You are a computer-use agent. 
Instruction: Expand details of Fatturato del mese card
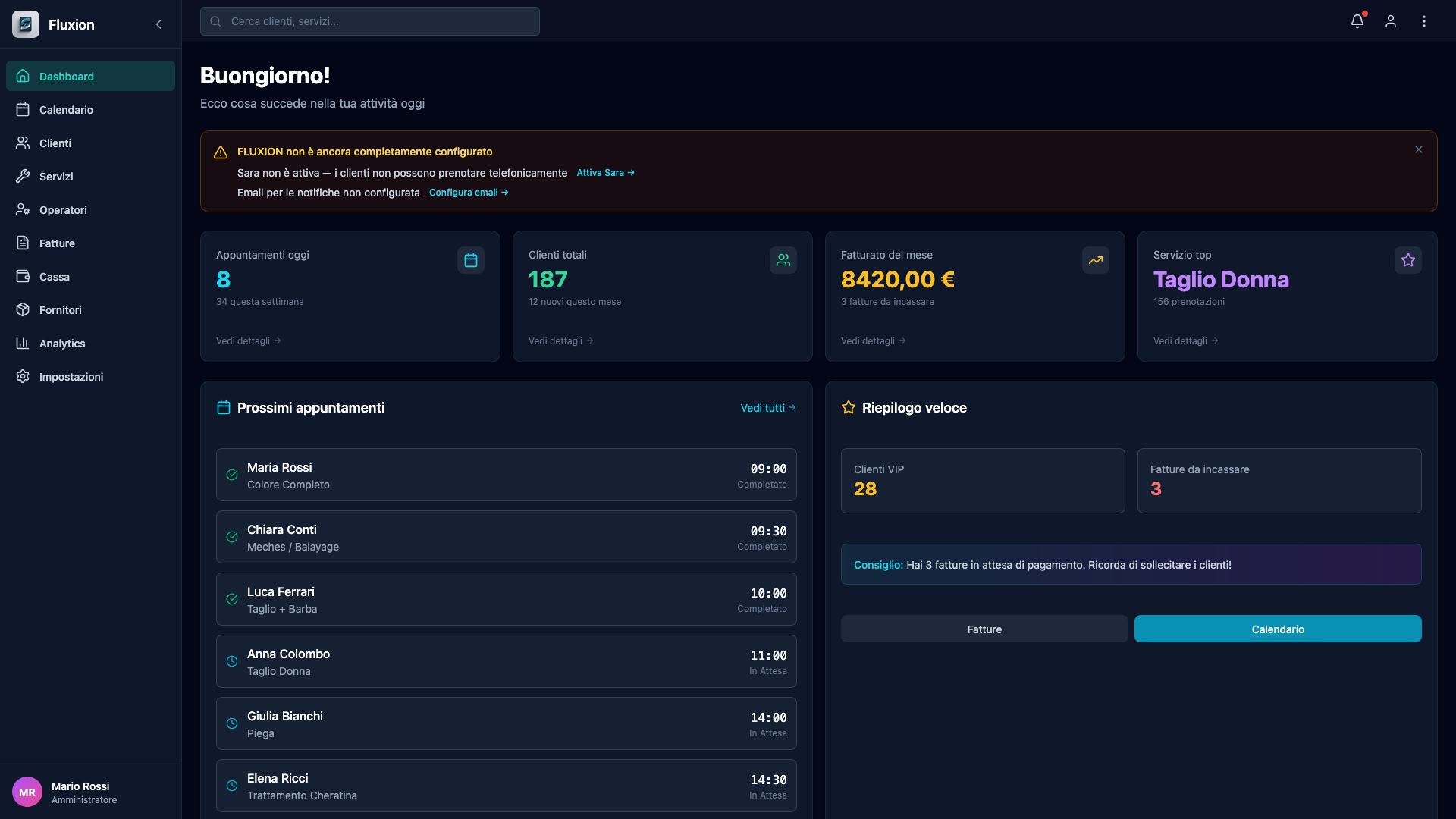point(872,340)
